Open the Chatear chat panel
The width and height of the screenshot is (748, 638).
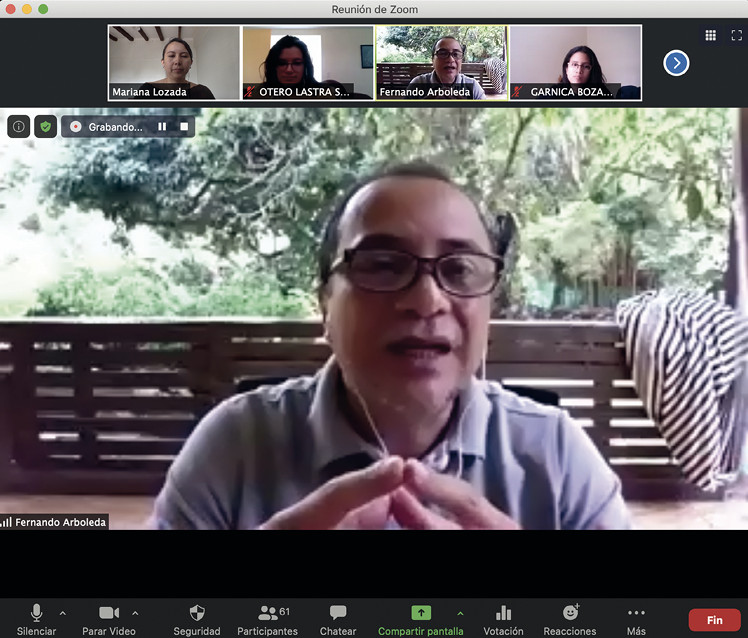point(338,619)
